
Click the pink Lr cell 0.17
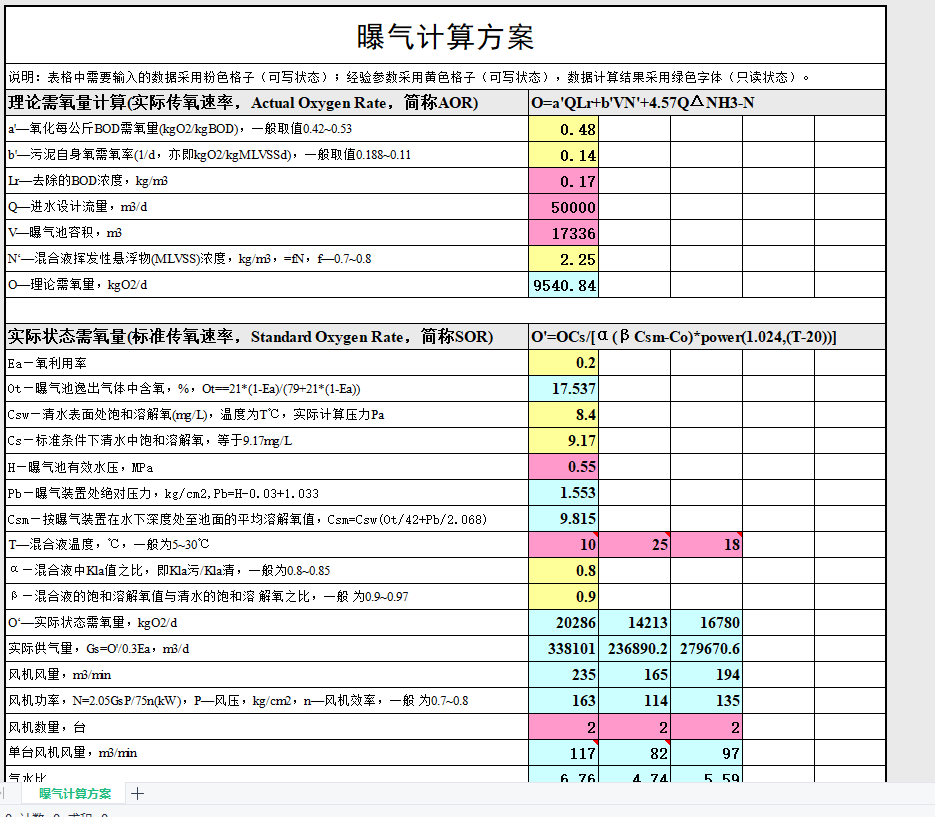(x=564, y=181)
